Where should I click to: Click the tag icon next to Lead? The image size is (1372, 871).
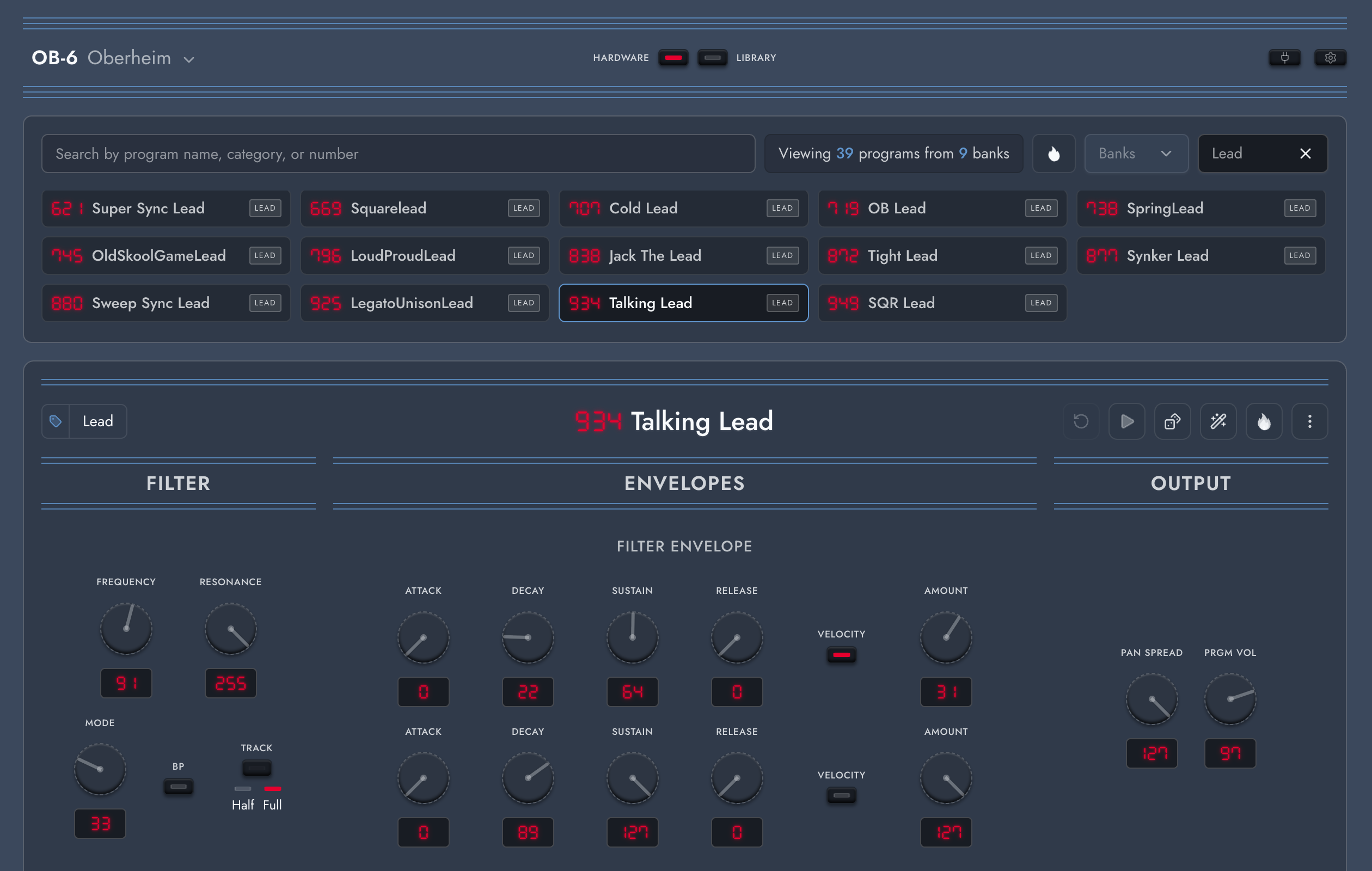[x=56, y=421]
